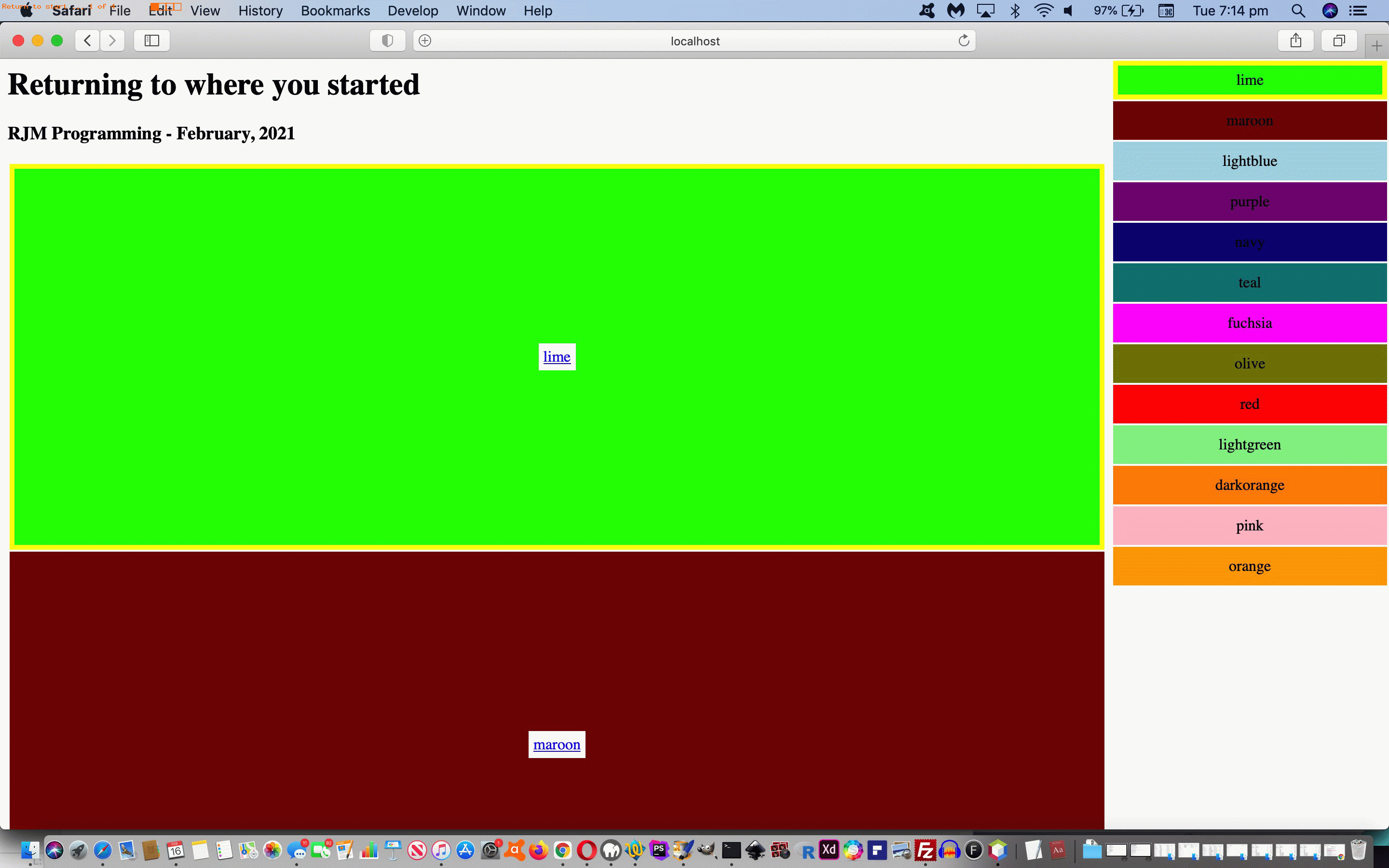Choose the teal block in the color list

(x=1250, y=283)
